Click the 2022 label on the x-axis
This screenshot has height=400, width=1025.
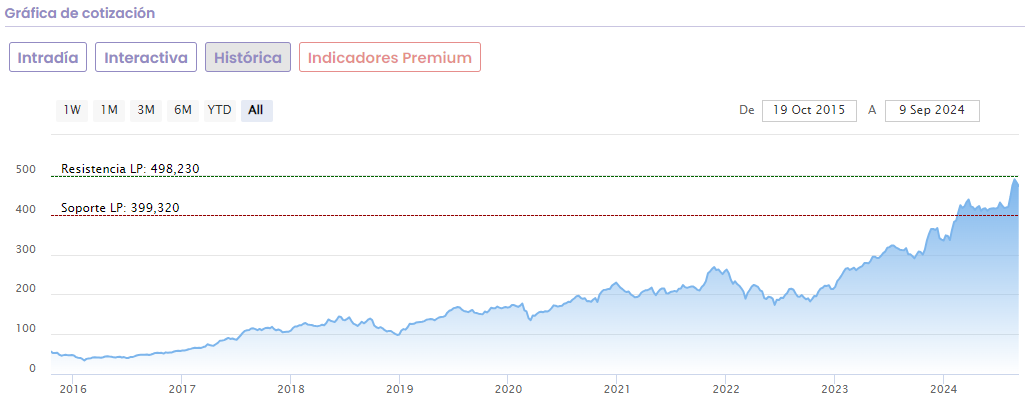click(x=725, y=388)
